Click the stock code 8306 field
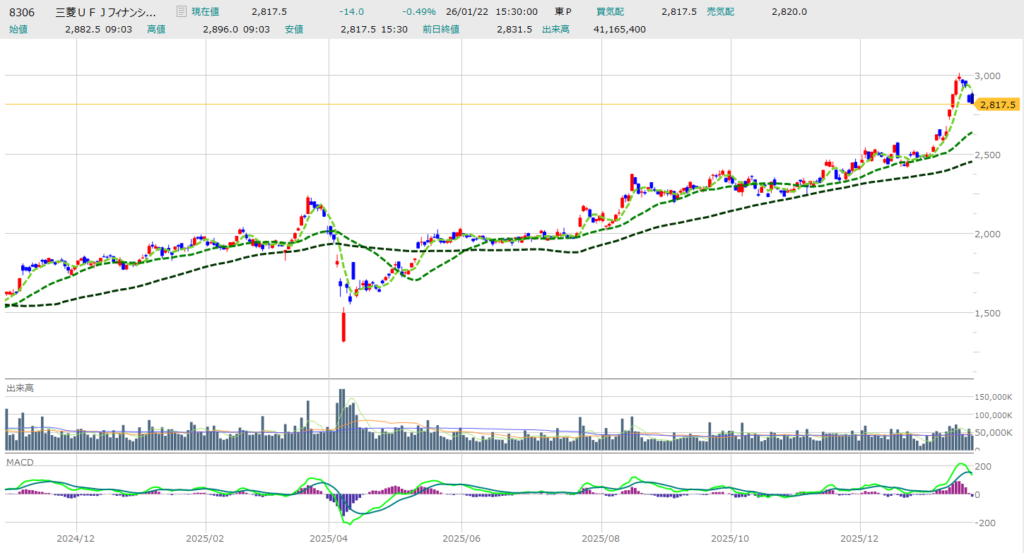 pyautogui.click(x=22, y=12)
